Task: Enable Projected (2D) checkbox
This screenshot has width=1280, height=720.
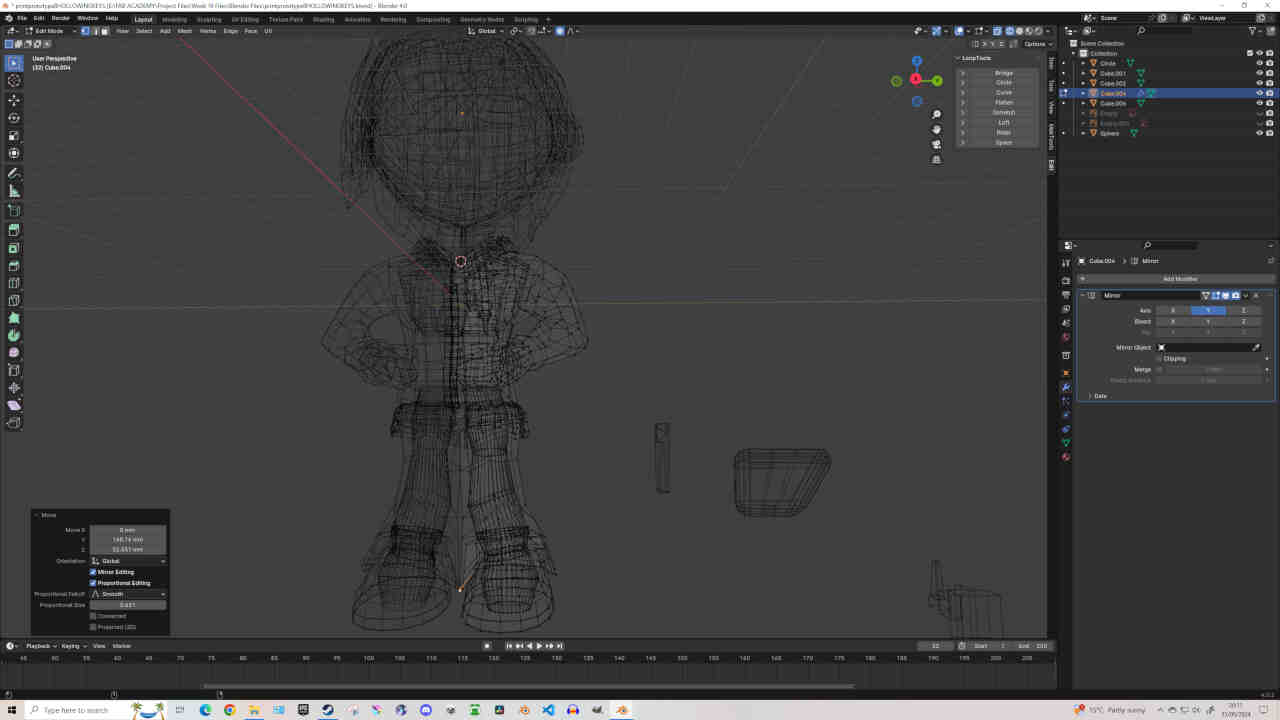Action: (93, 627)
